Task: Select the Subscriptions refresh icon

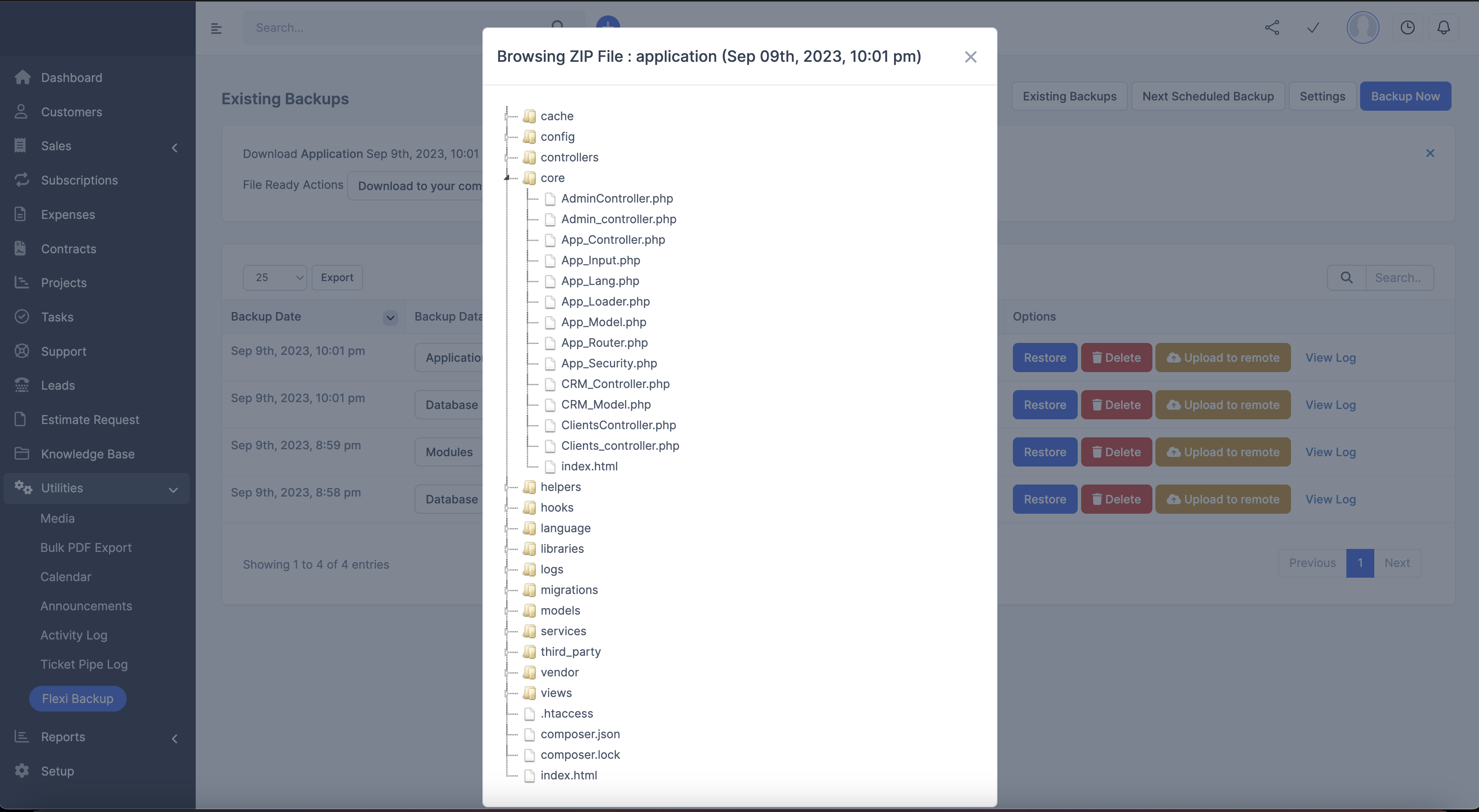Action: point(22,180)
